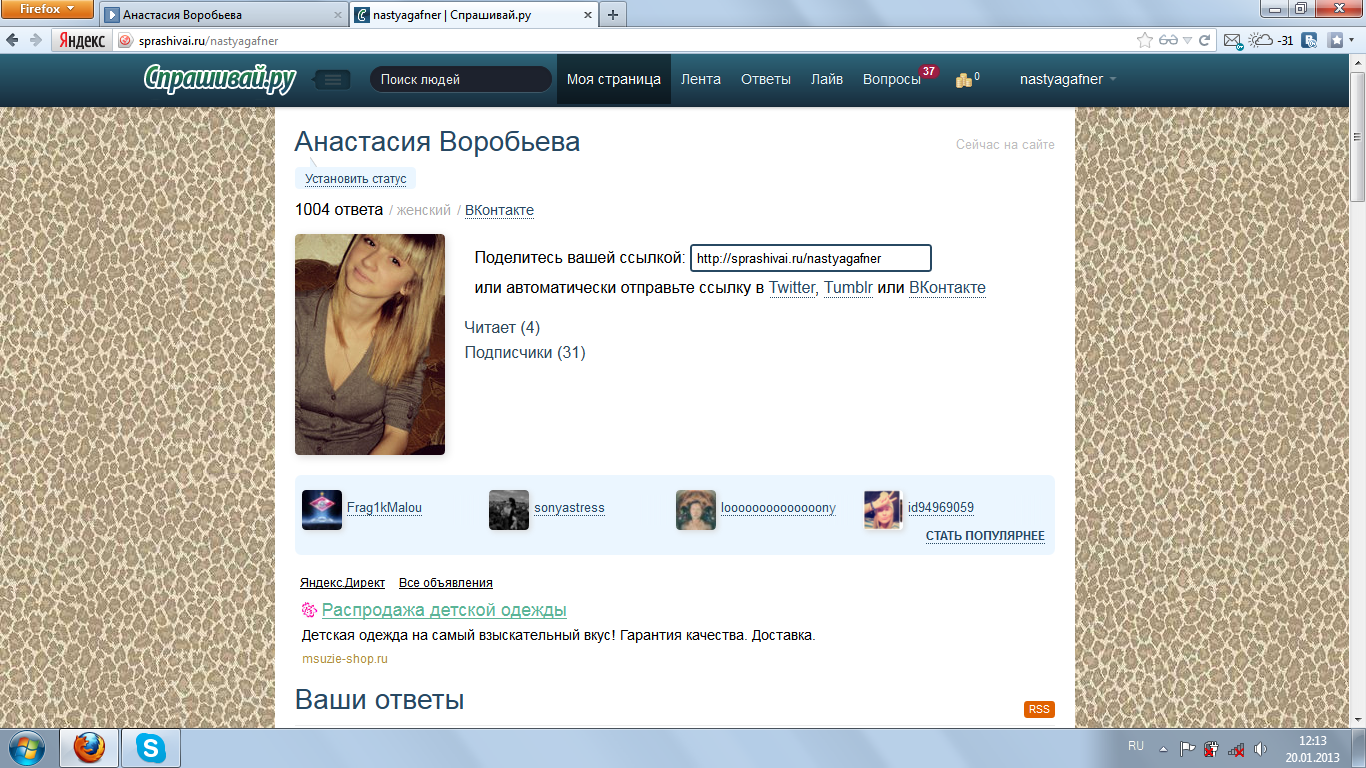Open the id94969059 profile link
Viewport: 1366px width, 768px height.
[941, 508]
